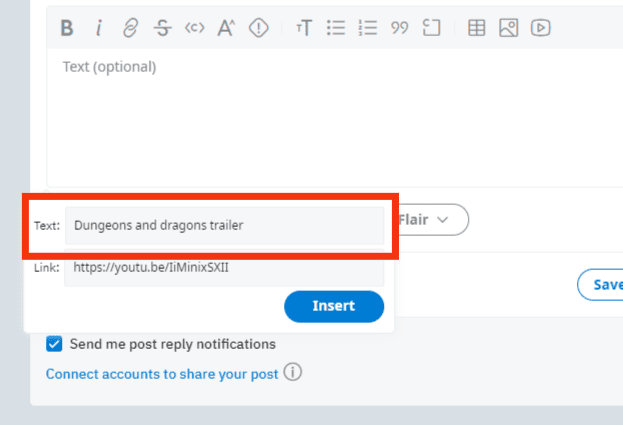The height and width of the screenshot is (425, 623).
Task: Insert a table
Action: [x=476, y=28]
